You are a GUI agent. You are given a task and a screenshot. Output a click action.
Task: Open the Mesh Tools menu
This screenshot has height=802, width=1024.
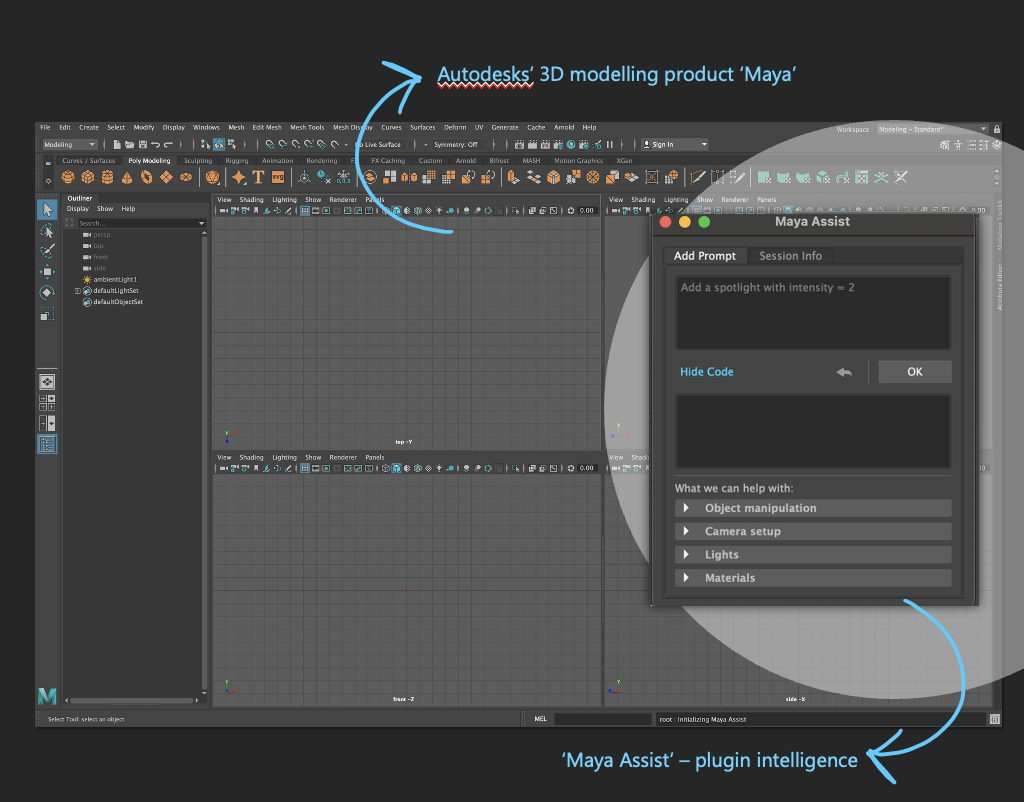pos(307,127)
